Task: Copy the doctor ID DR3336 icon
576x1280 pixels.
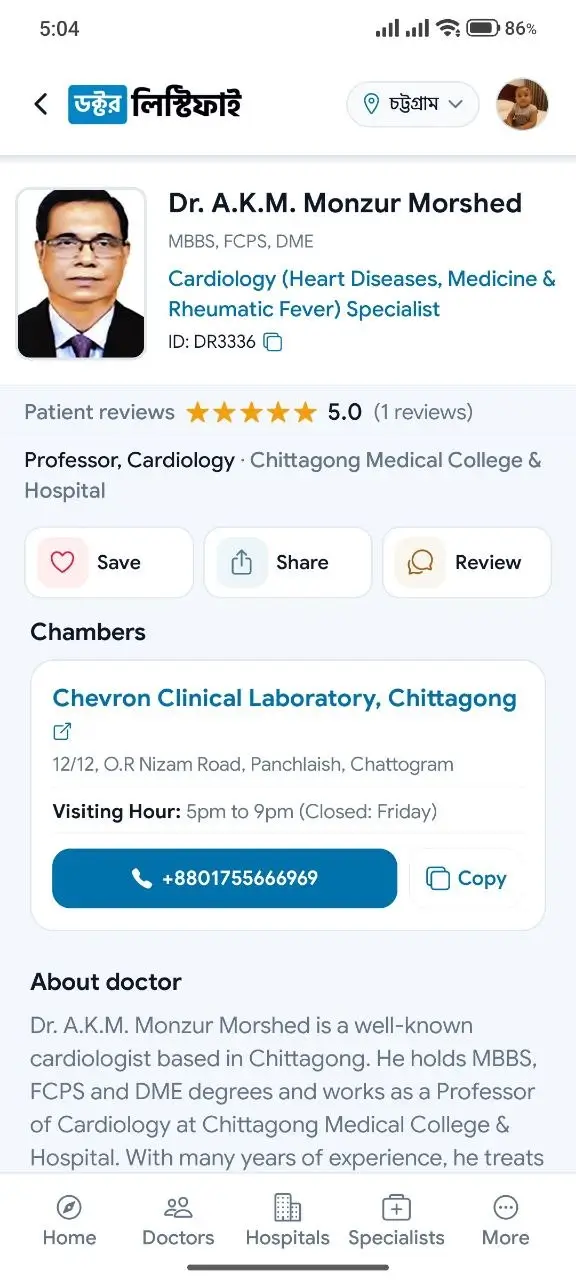Action: pyautogui.click(x=273, y=342)
